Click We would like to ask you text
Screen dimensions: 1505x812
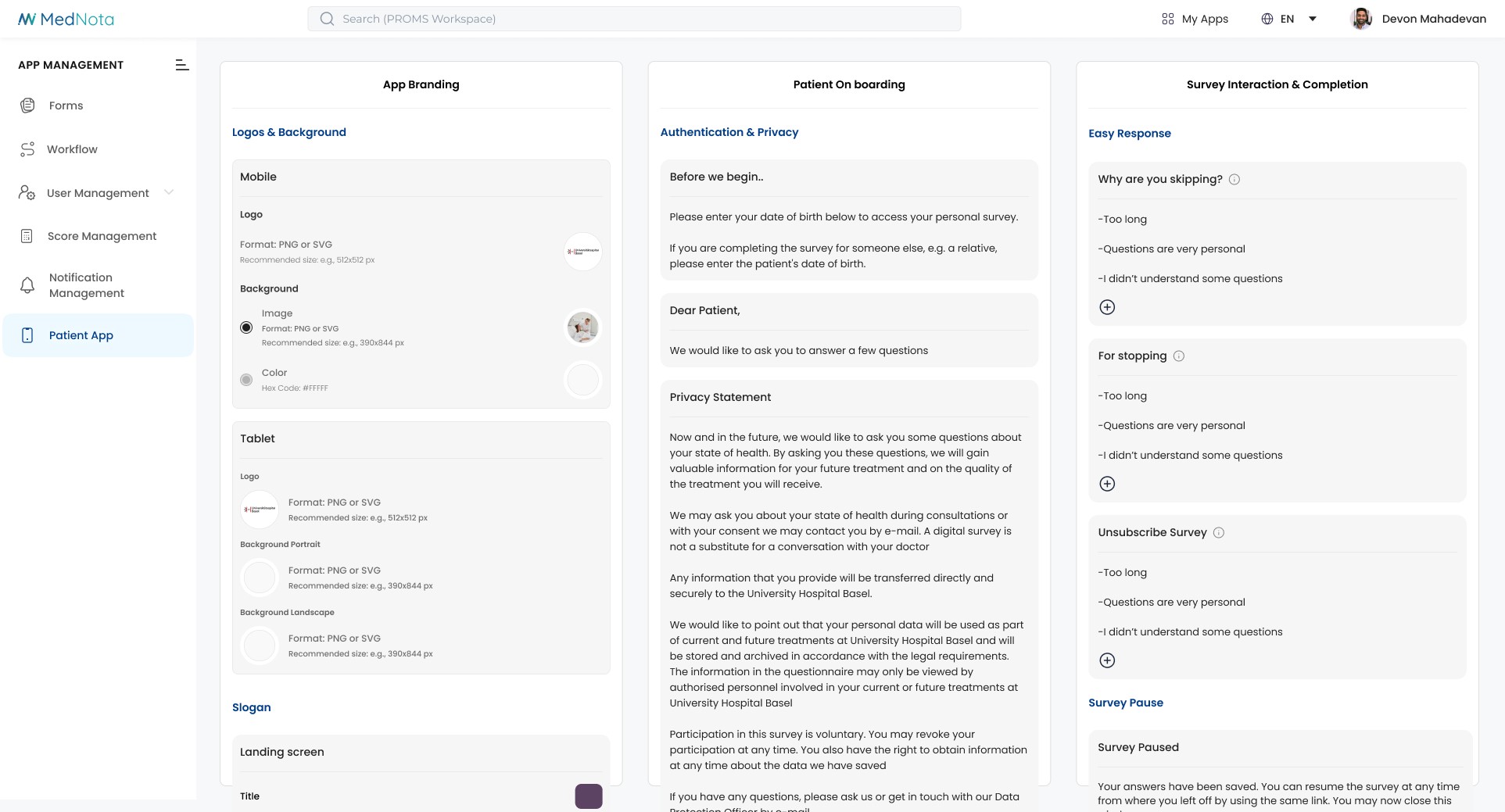click(799, 350)
